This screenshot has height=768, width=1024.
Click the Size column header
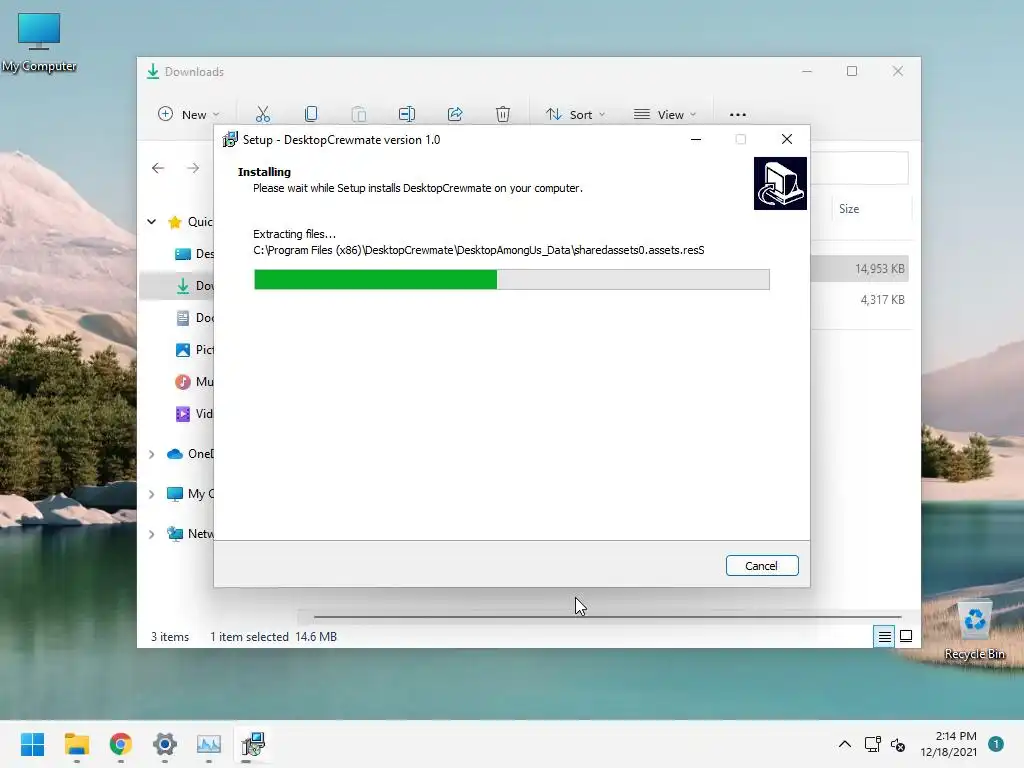coord(849,209)
